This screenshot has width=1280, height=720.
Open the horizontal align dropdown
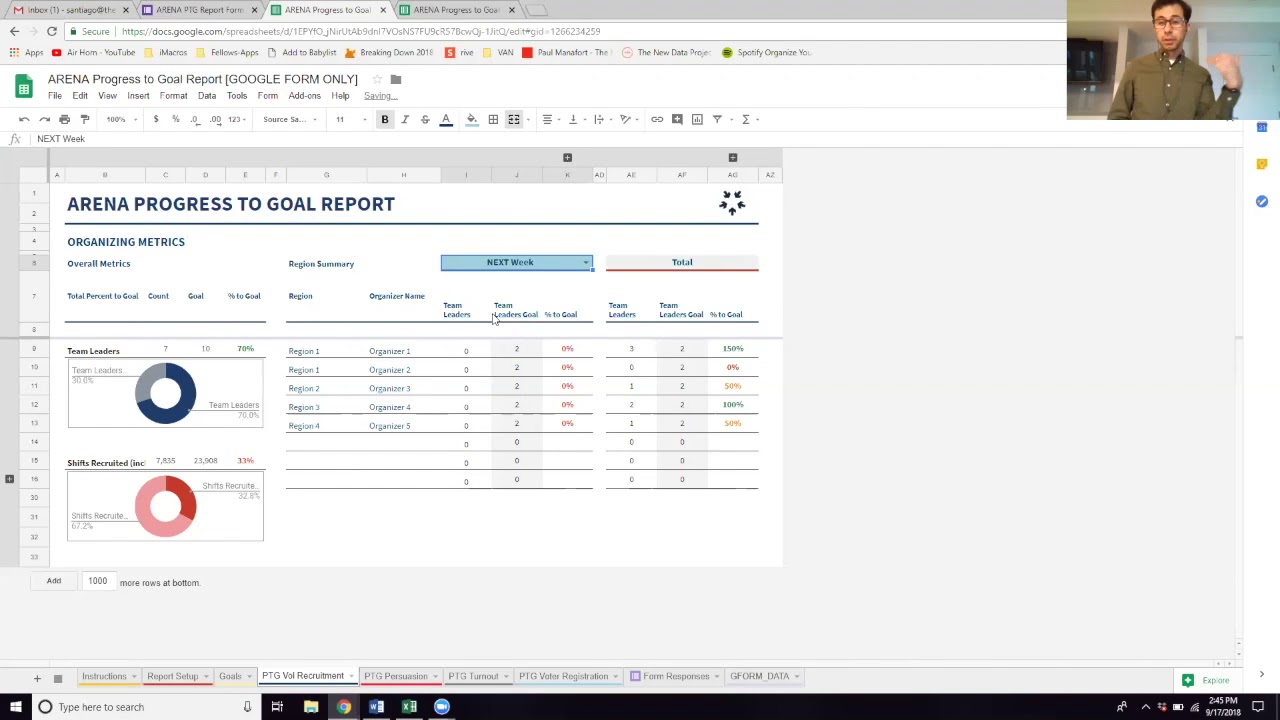549,119
